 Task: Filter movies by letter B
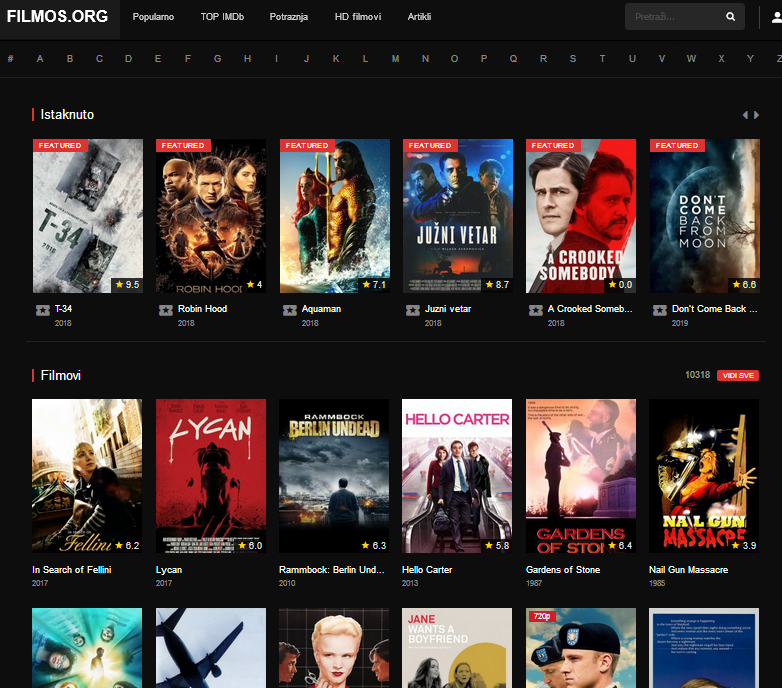pyautogui.click(x=70, y=59)
